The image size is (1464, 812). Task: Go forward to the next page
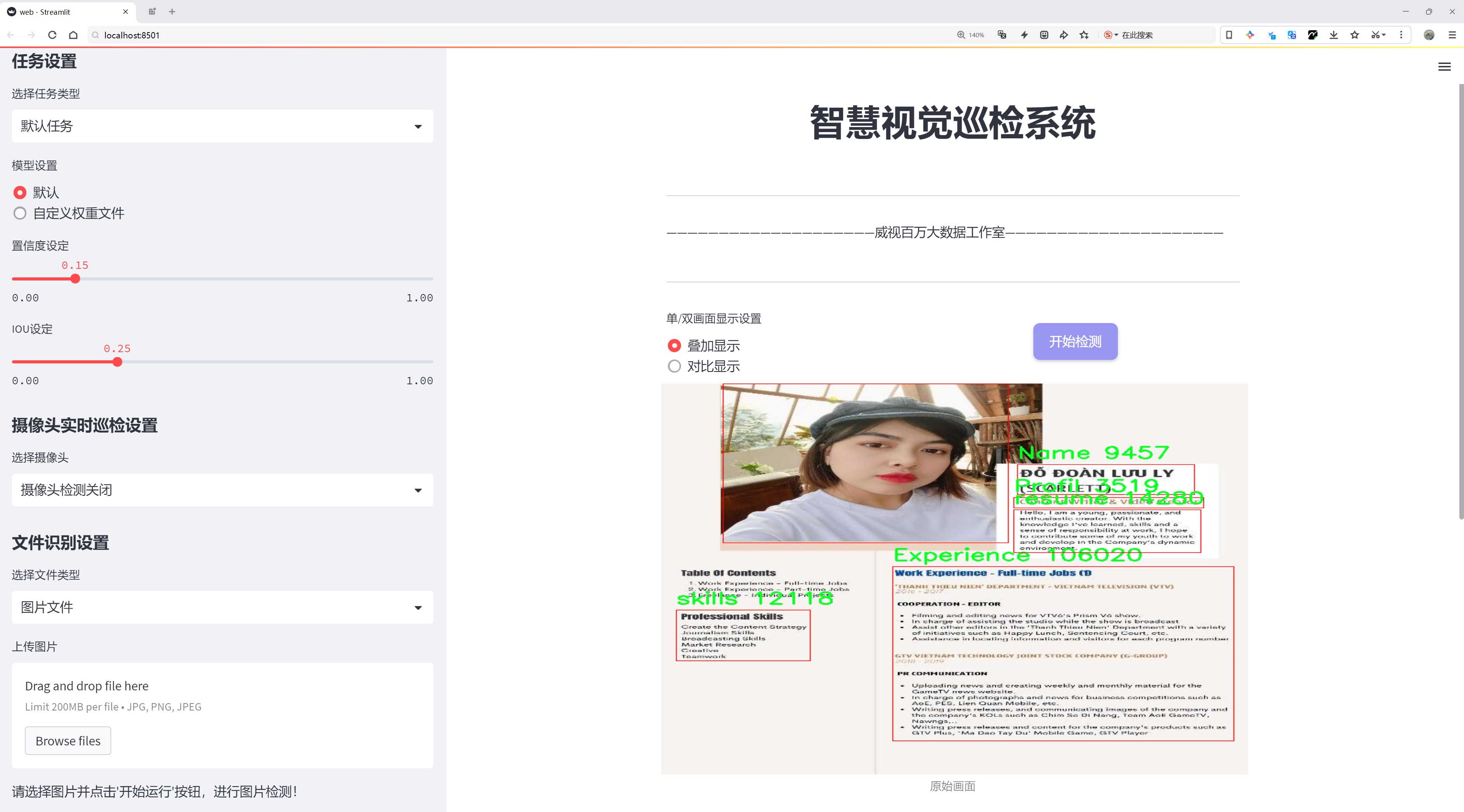point(31,35)
